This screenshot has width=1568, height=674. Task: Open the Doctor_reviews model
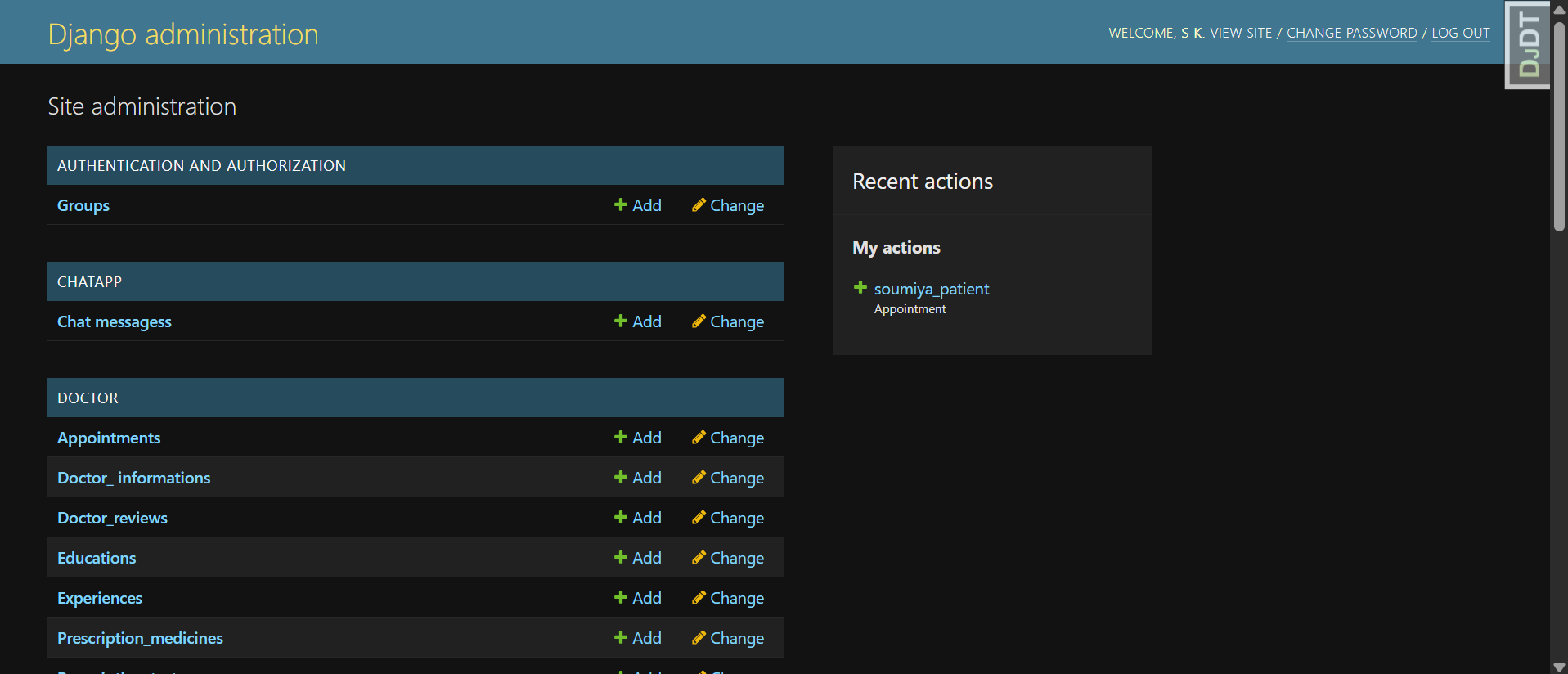tap(112, 518)
